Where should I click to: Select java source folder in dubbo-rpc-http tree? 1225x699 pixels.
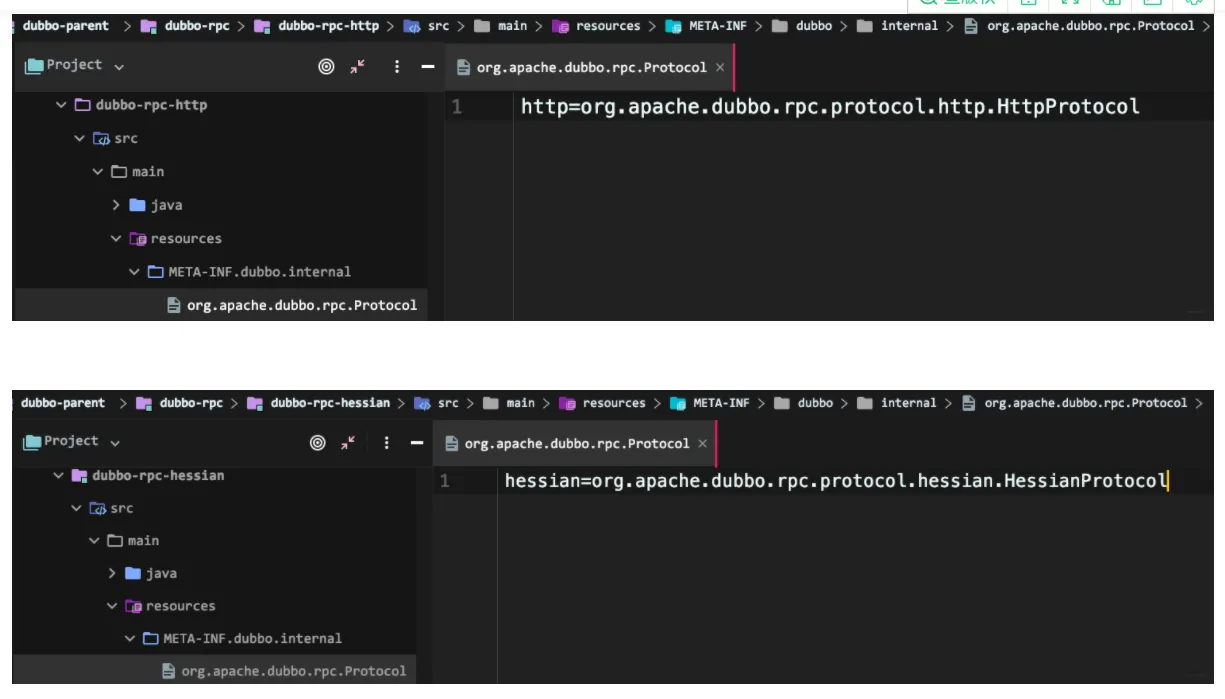click(x=156, y=205)
